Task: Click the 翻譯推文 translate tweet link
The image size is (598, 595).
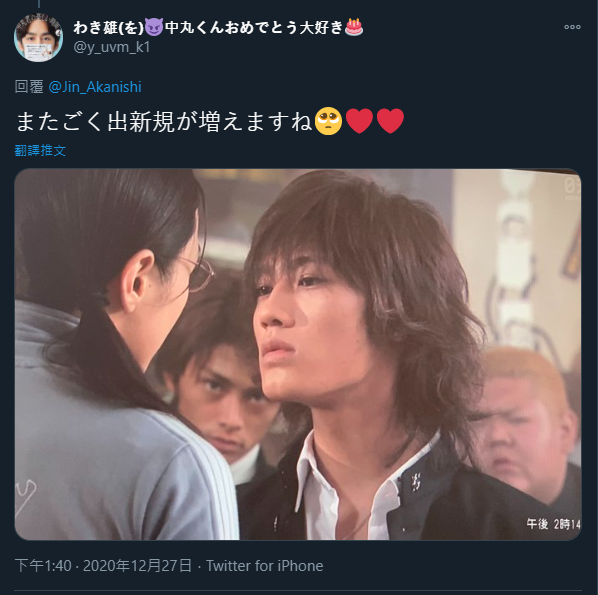Action: [x=40, y=150]
